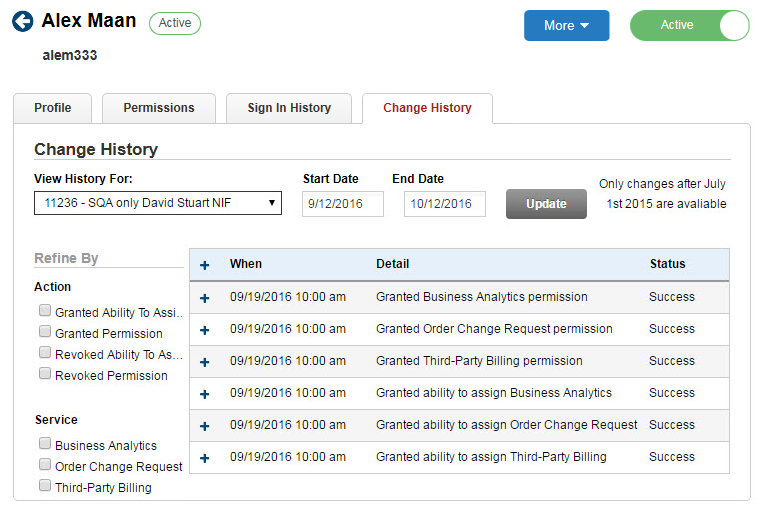Tick the Revoked Permission checkbox
The width and height of the screenshot is (760, 511).
(45, 374)
